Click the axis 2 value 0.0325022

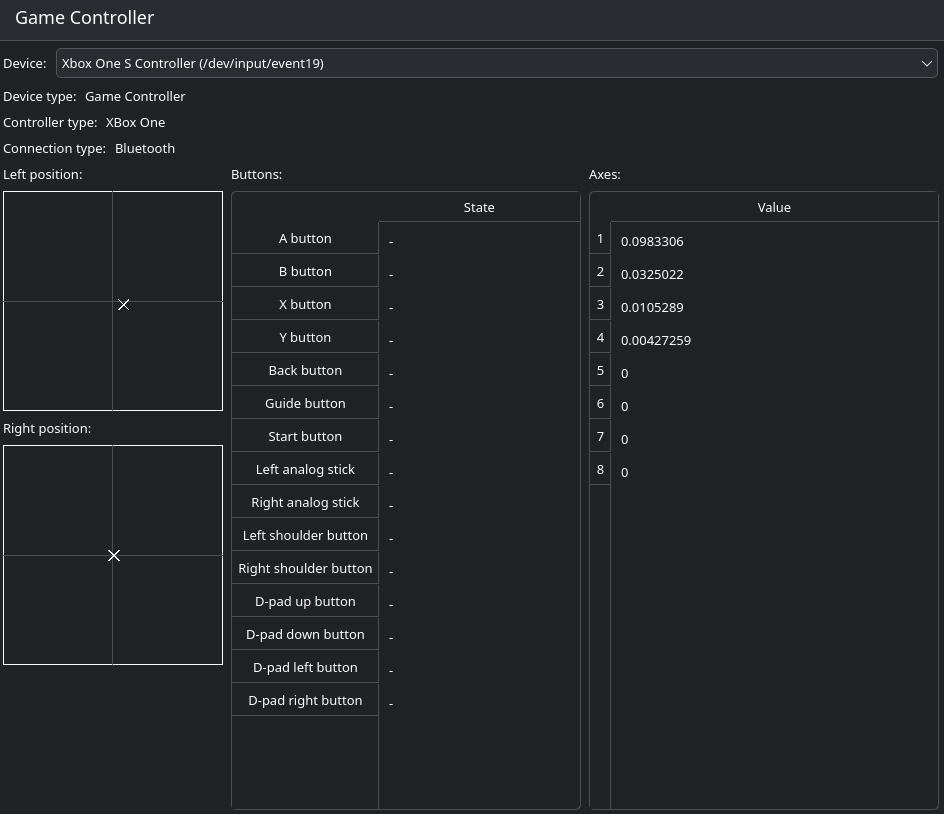[652, 274]
